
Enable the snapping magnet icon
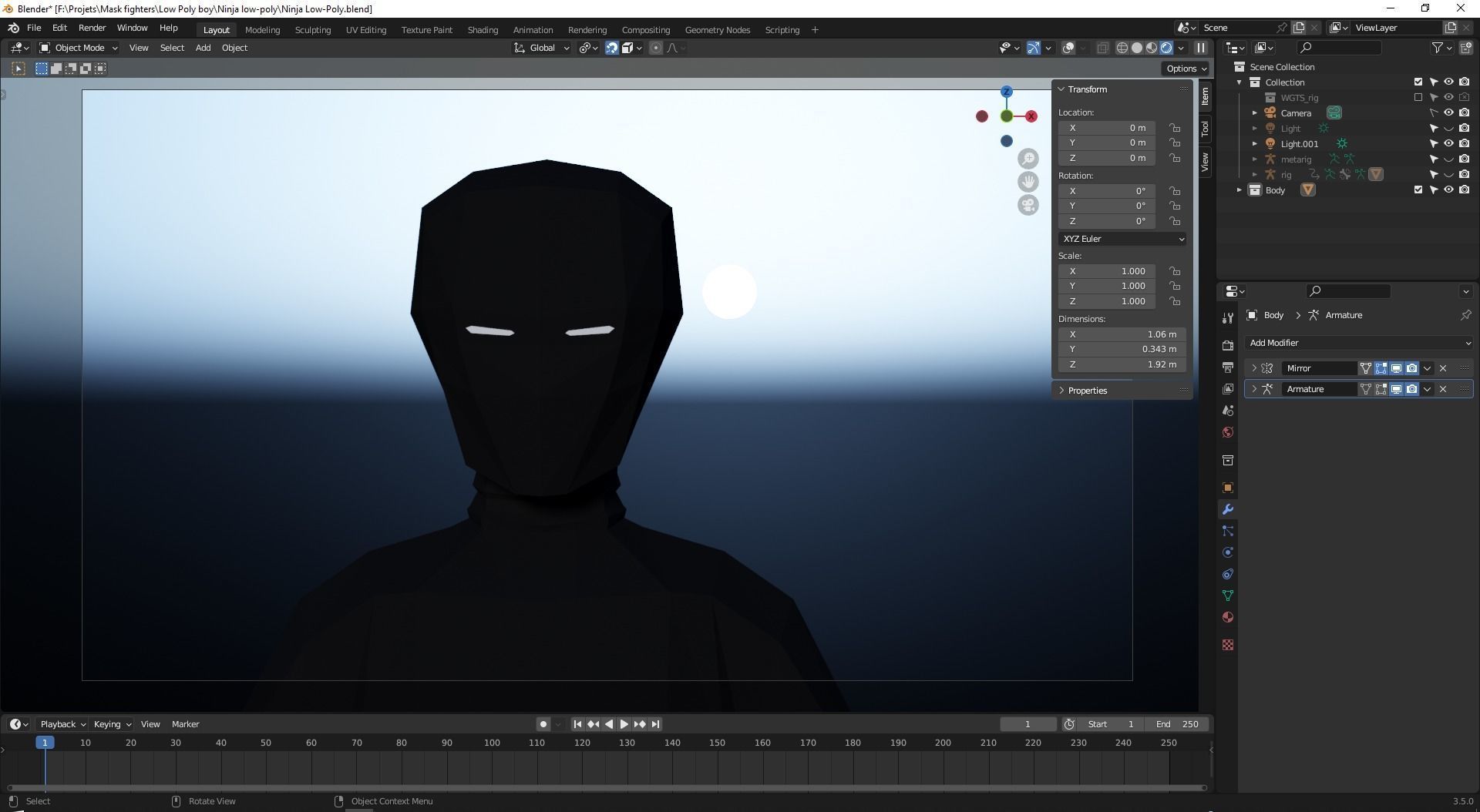(611, 48)
